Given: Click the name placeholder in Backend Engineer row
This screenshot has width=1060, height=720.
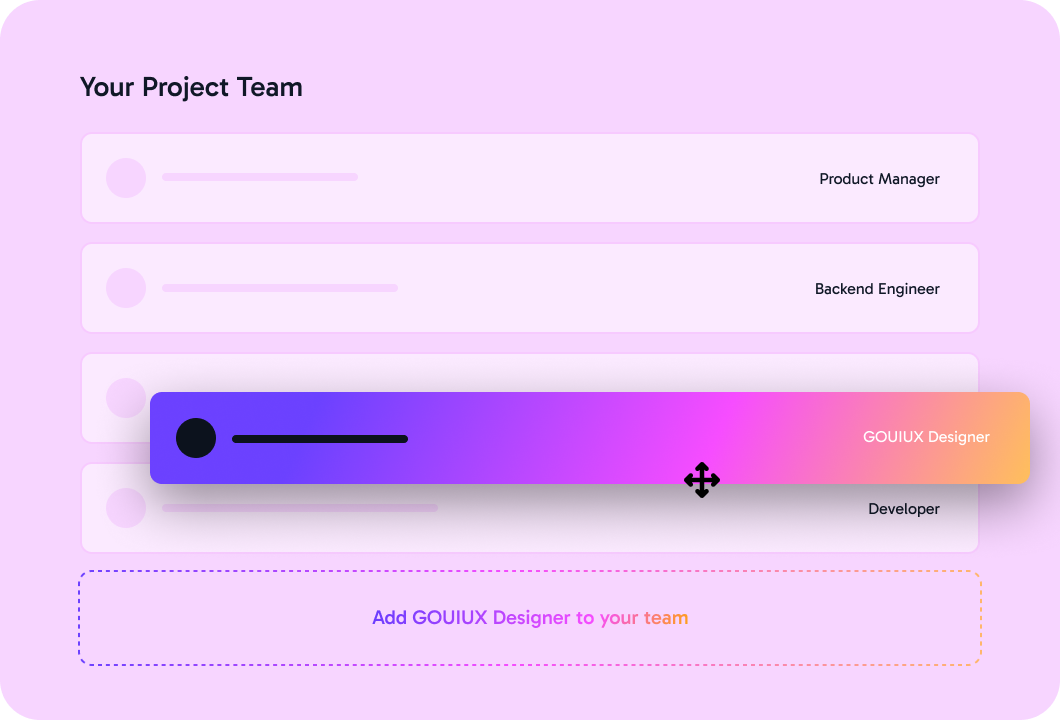Looking at the screenshot, I should (x=280, y=288).
